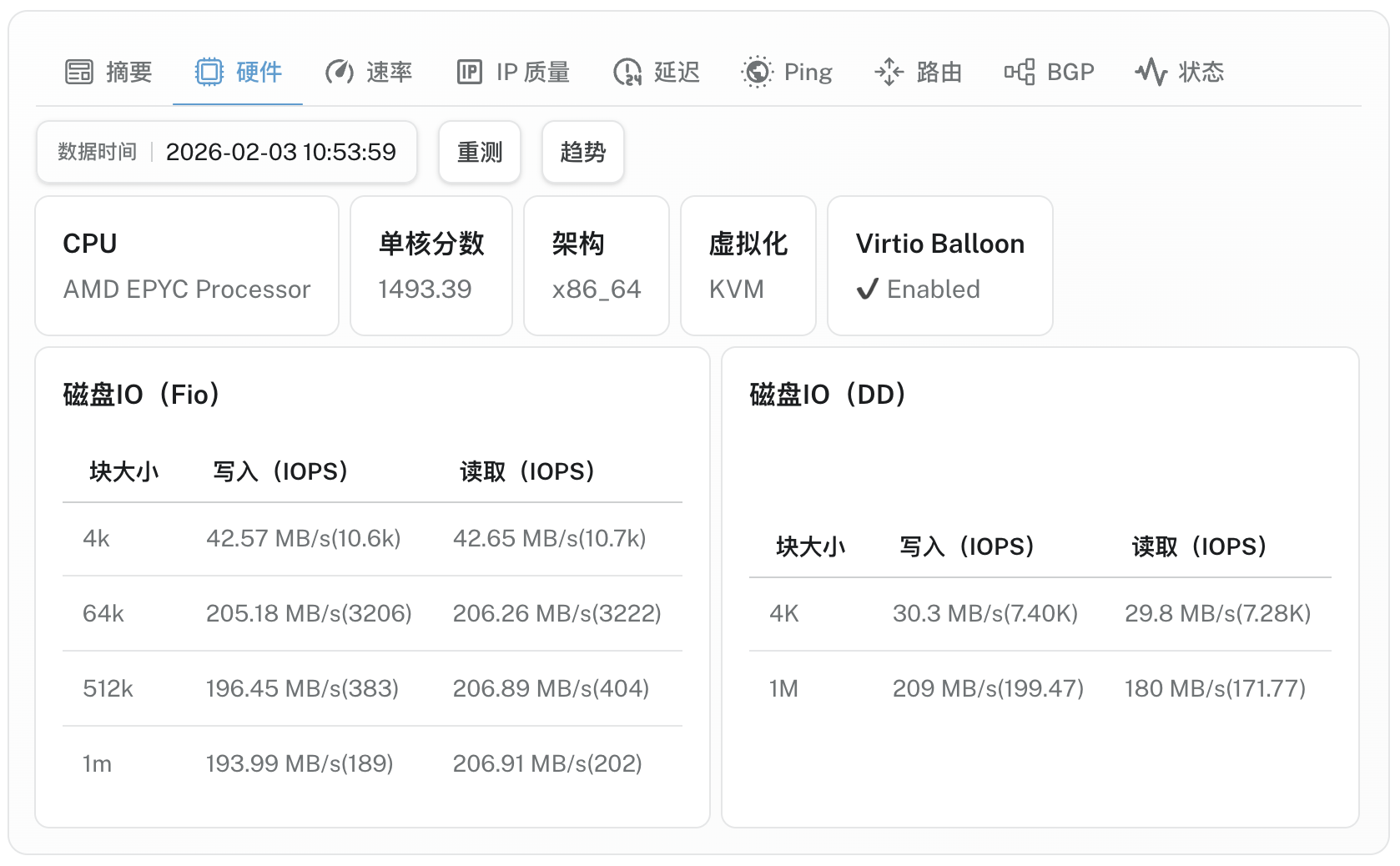
Task: Click the Ping globe icon
Action: (x=758, y=72)
